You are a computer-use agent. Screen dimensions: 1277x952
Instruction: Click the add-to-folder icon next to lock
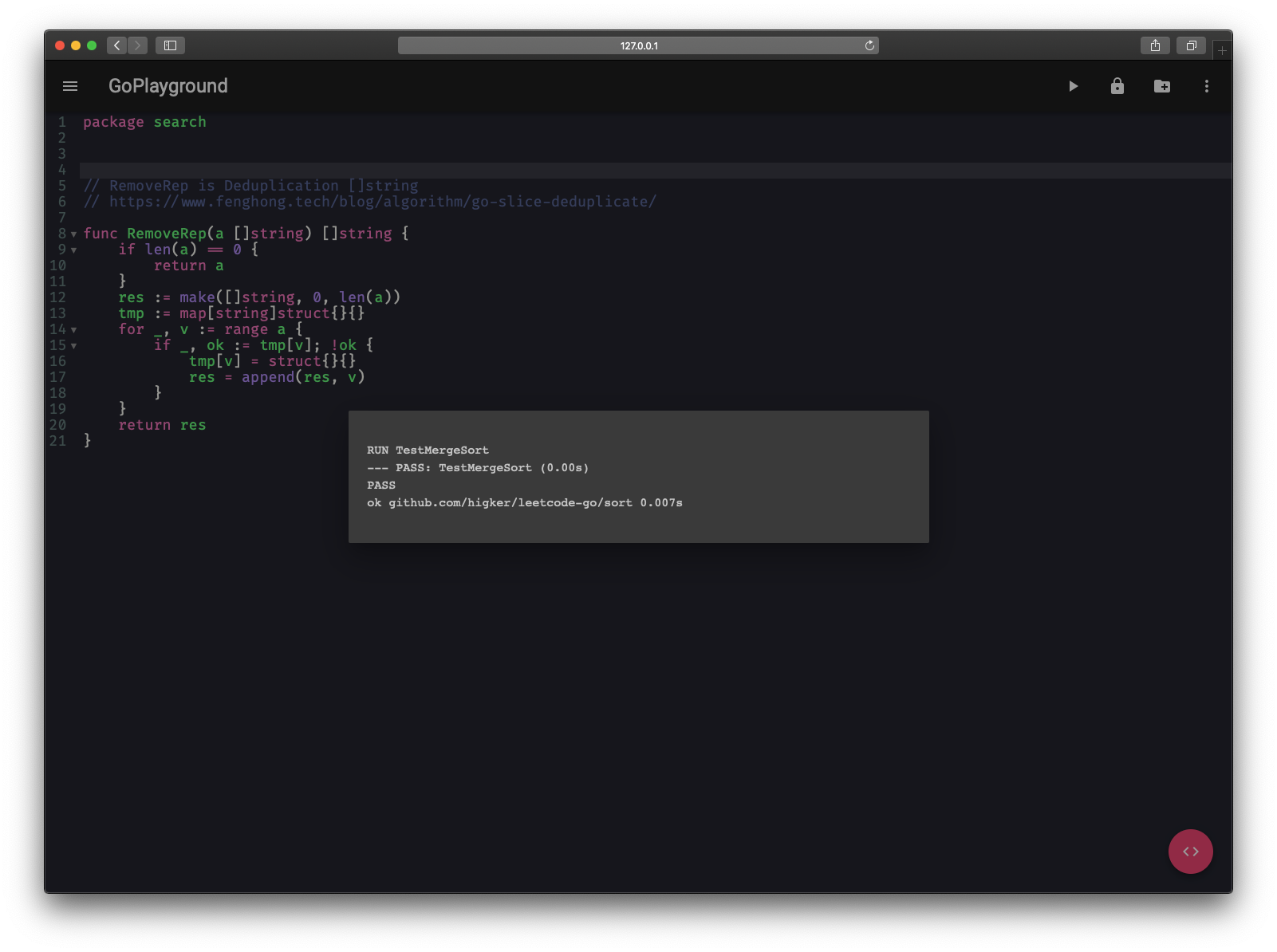[x=1161, y=86]
